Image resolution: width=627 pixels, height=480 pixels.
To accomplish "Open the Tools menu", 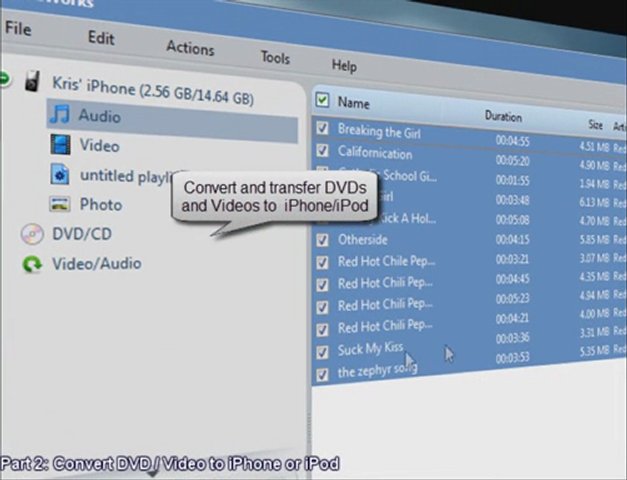I will pos(275,57).
